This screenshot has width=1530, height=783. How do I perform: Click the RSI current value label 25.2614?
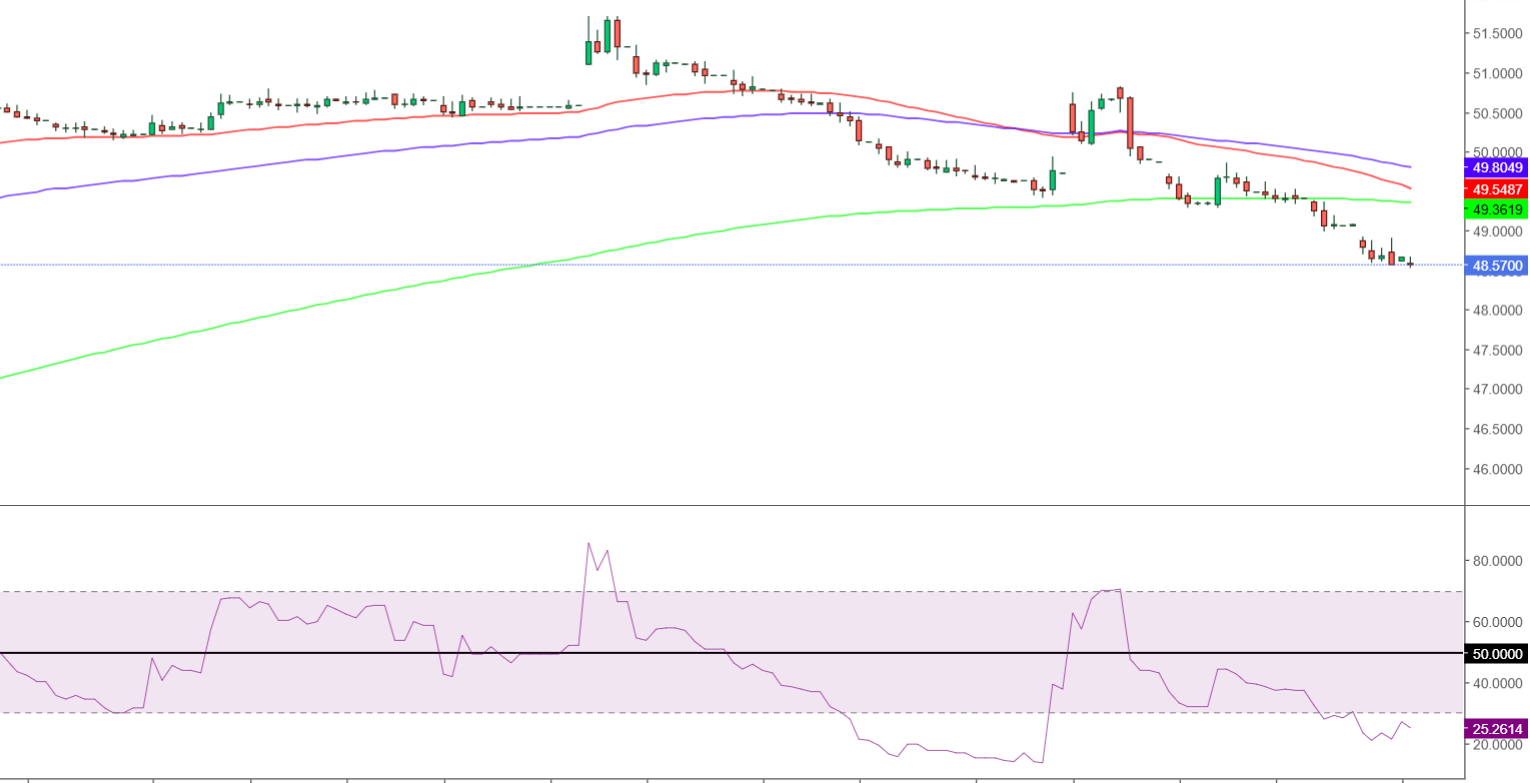[1495, 729]
